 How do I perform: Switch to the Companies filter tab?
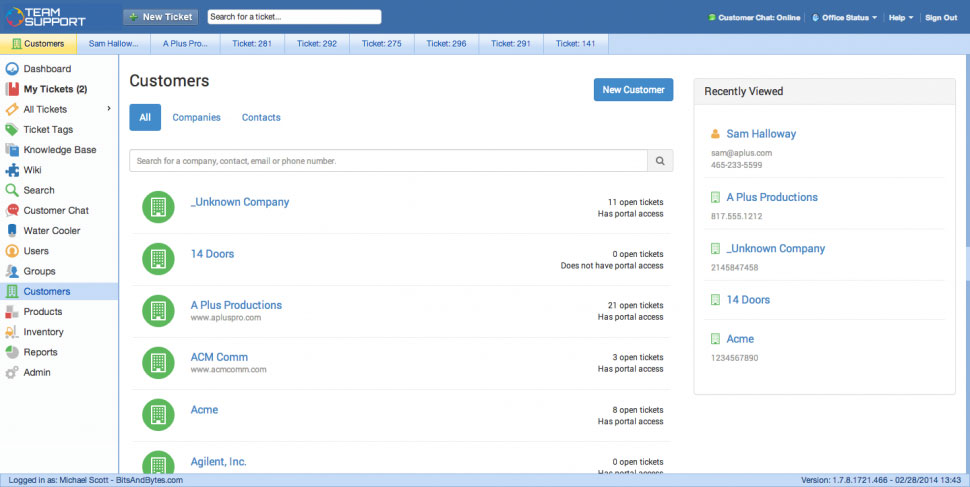(196, 117)
